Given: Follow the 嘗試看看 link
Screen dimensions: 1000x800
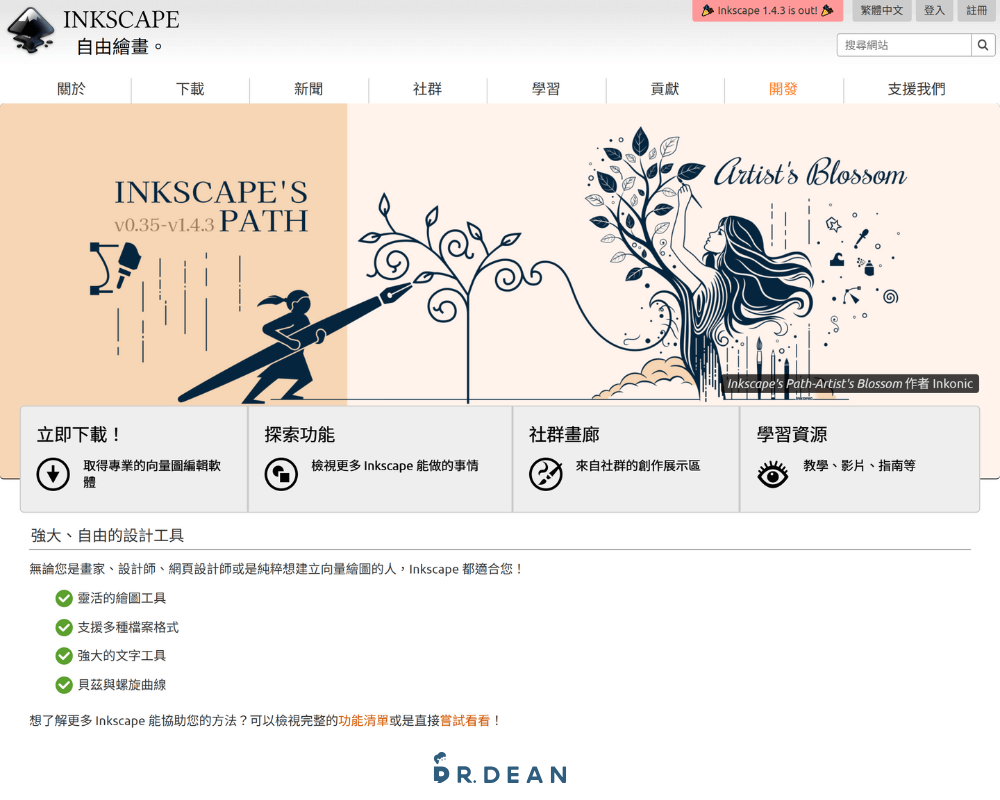Looking at the screenshot, I should pos(465,720).
